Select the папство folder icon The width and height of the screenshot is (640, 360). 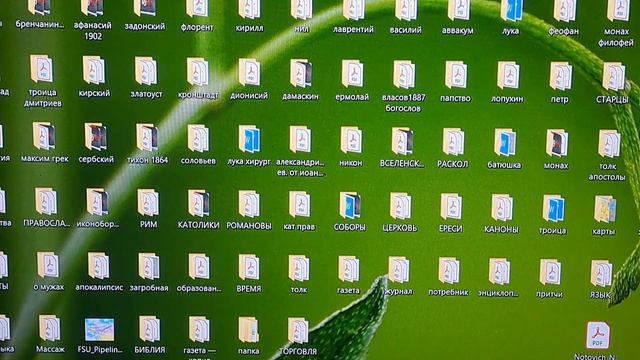(456, 76)
